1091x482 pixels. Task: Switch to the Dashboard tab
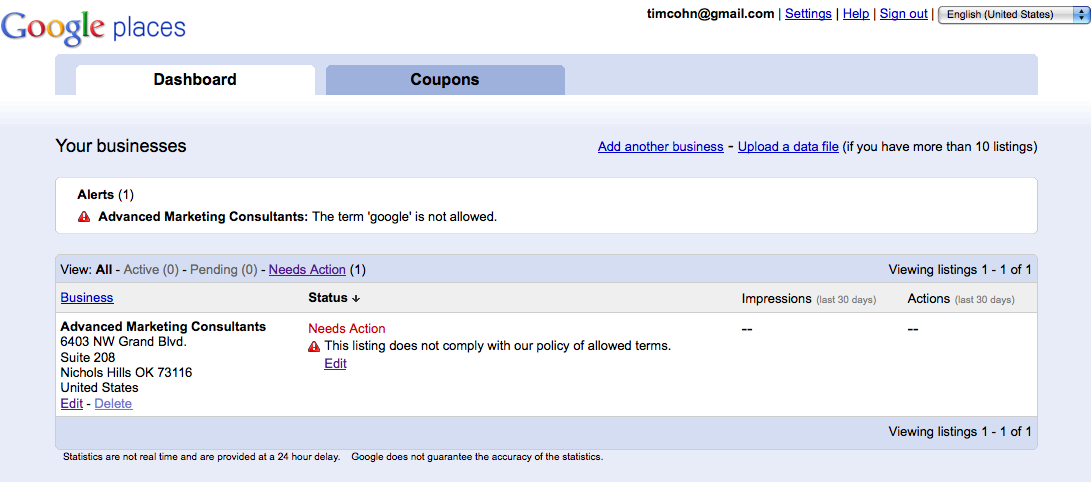coord(195,80)
